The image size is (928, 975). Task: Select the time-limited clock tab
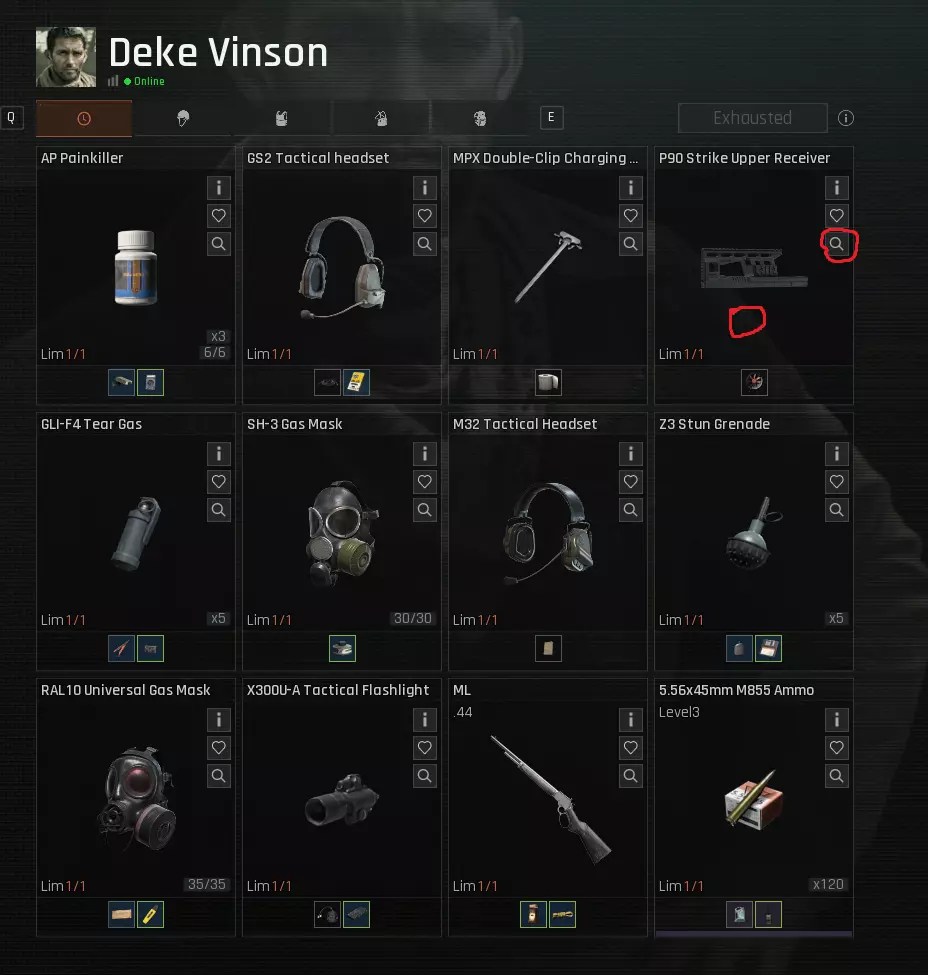coord(84,118)
